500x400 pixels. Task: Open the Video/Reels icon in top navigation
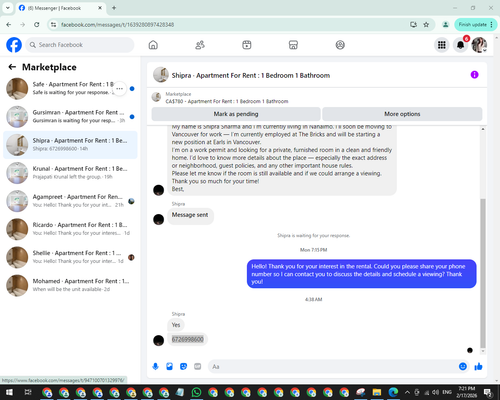pyautogui.click(x=247, y=45)
